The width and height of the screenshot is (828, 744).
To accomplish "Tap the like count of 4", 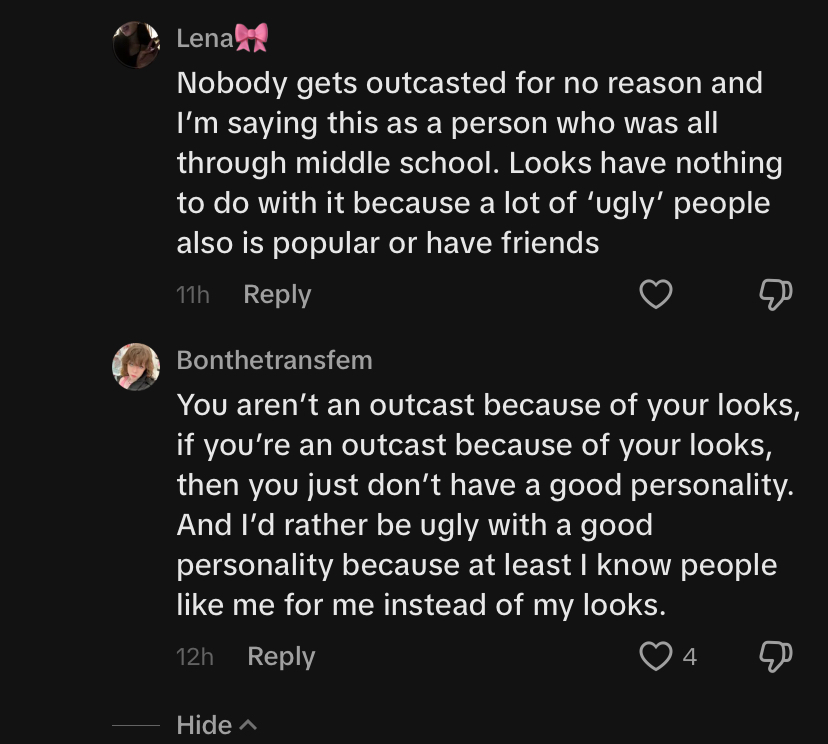I will tap(689, 656).
